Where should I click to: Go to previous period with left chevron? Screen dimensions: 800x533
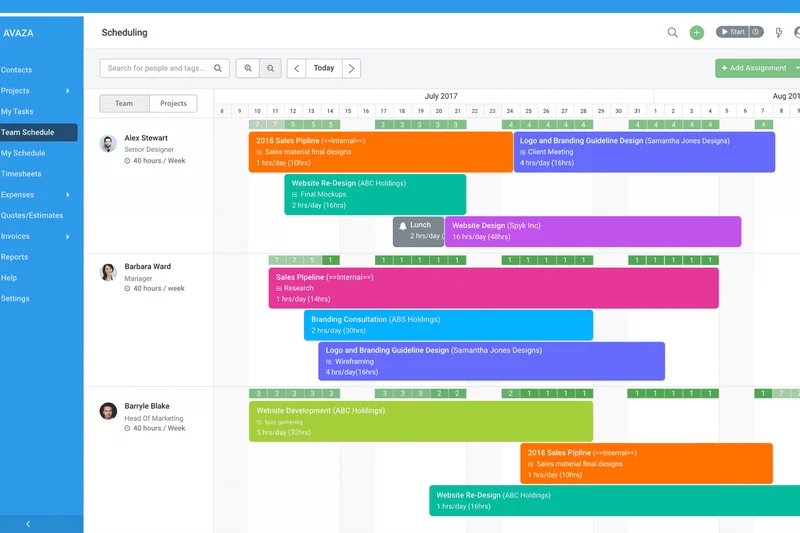[x=296, y=68]
